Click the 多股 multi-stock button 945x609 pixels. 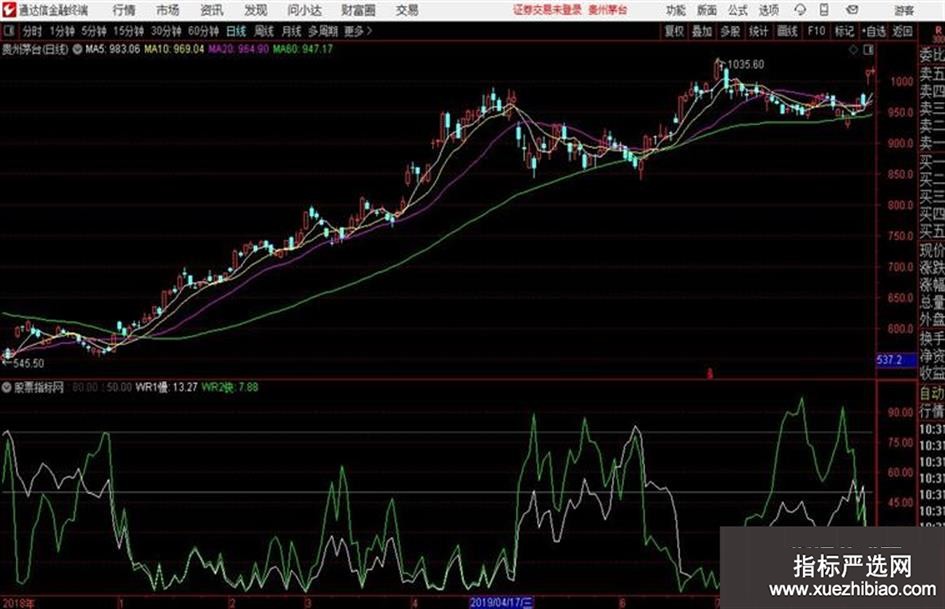point(730,31)
